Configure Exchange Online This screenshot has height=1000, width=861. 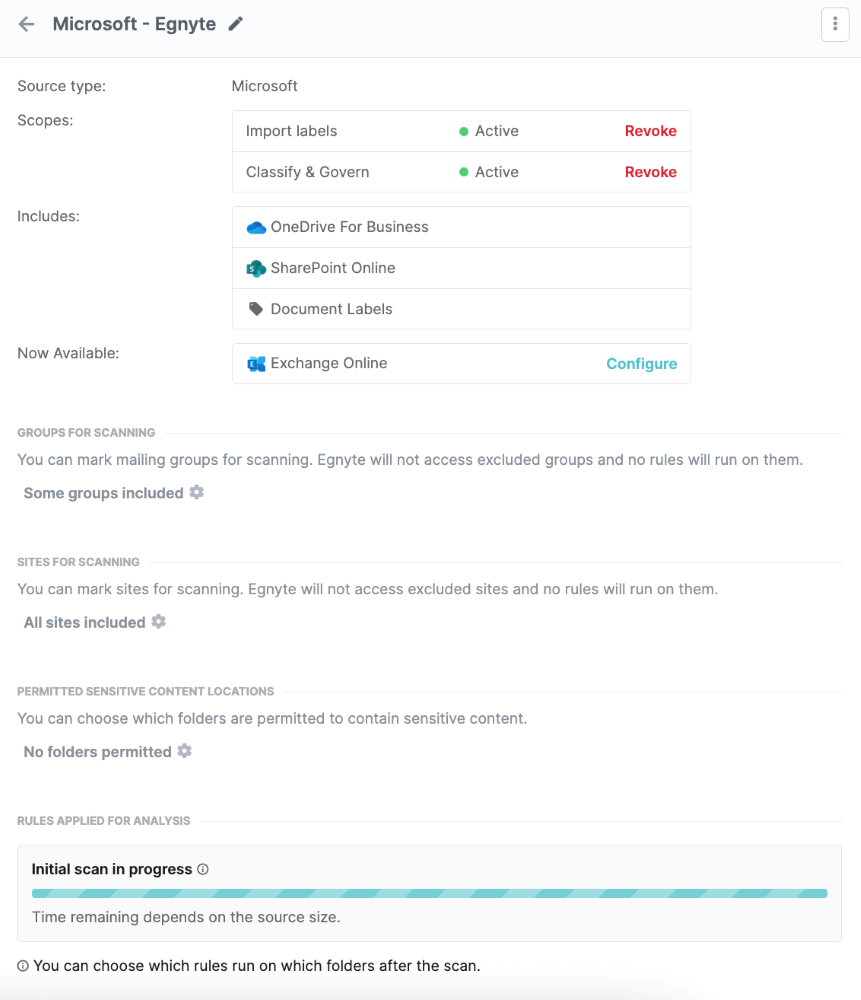point(641,364)
